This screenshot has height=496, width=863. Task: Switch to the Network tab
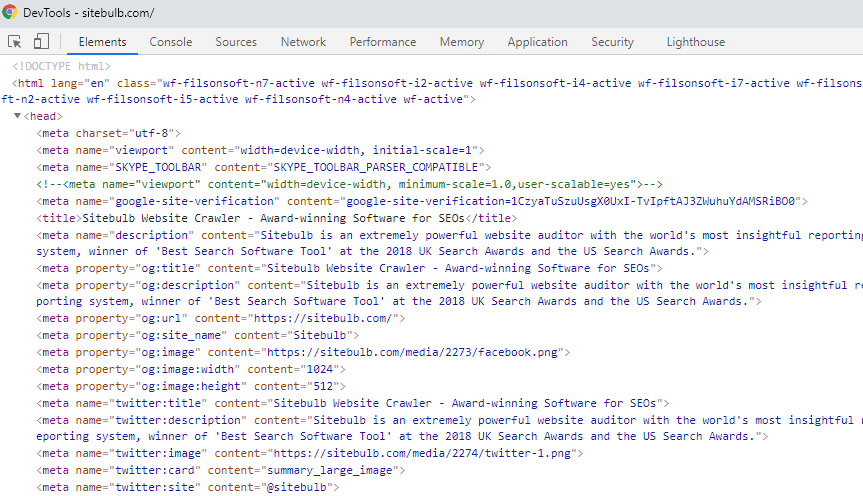tap(303, 42)
